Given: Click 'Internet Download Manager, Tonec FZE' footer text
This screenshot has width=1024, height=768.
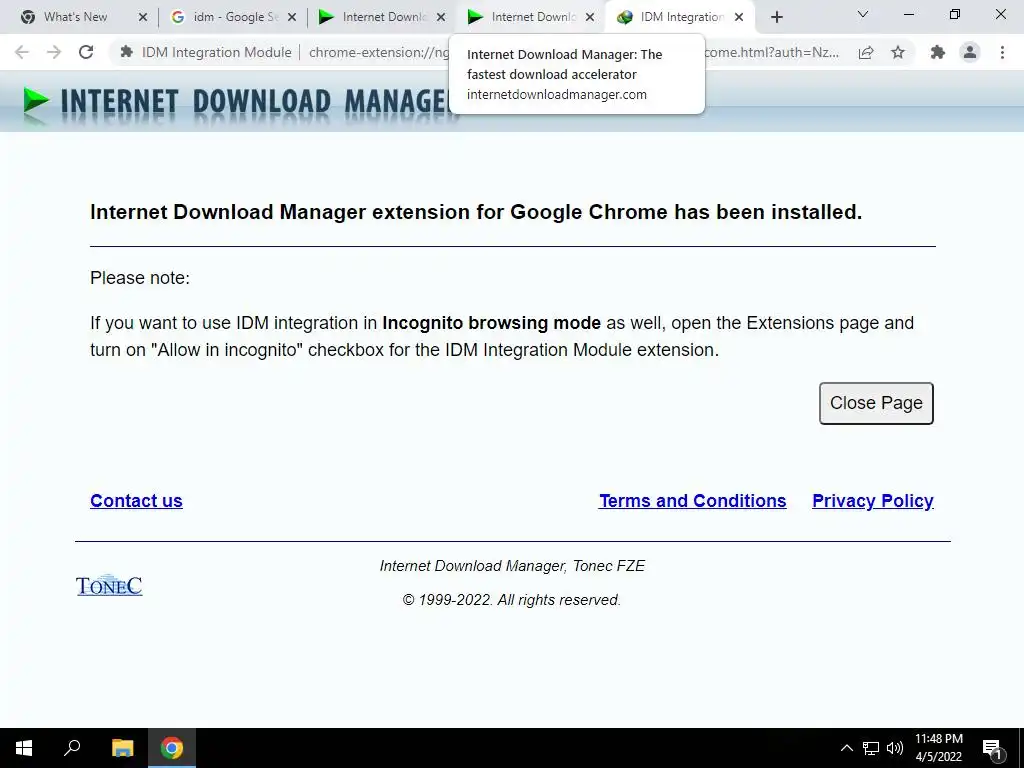Looking at the screenshot, I should [x=512, y=566].
